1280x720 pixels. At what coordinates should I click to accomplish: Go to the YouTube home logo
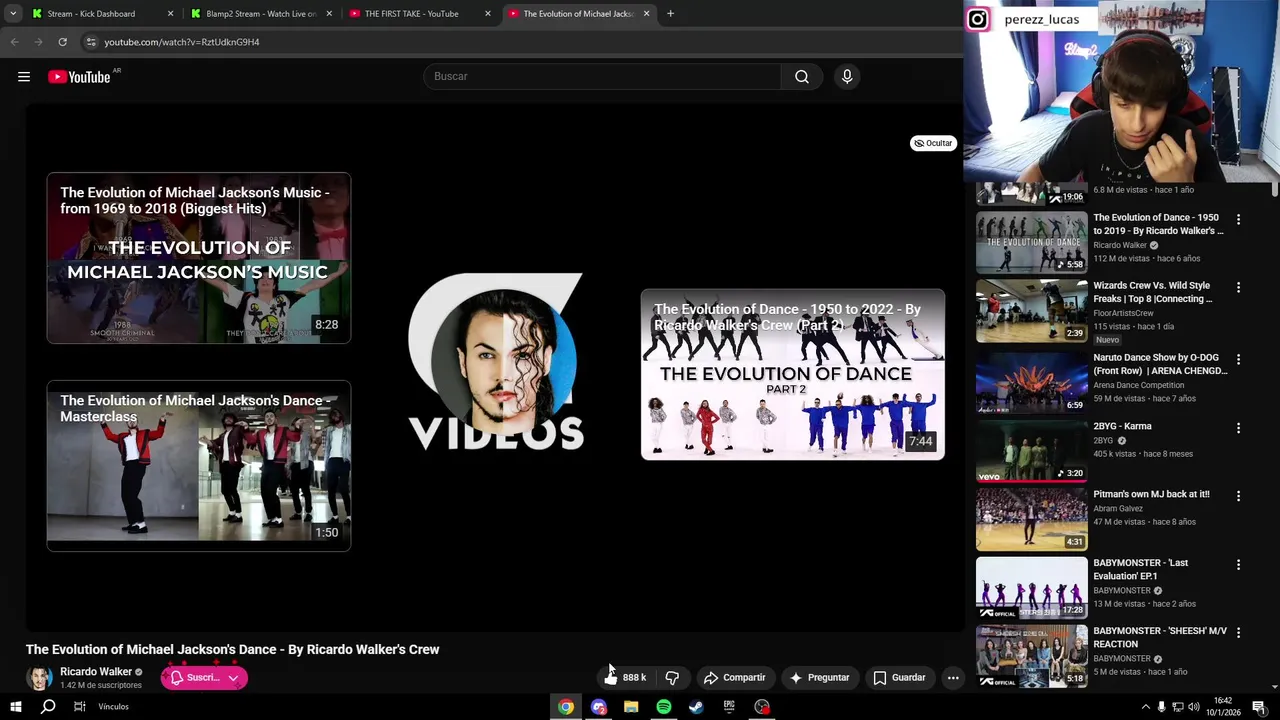79,77
